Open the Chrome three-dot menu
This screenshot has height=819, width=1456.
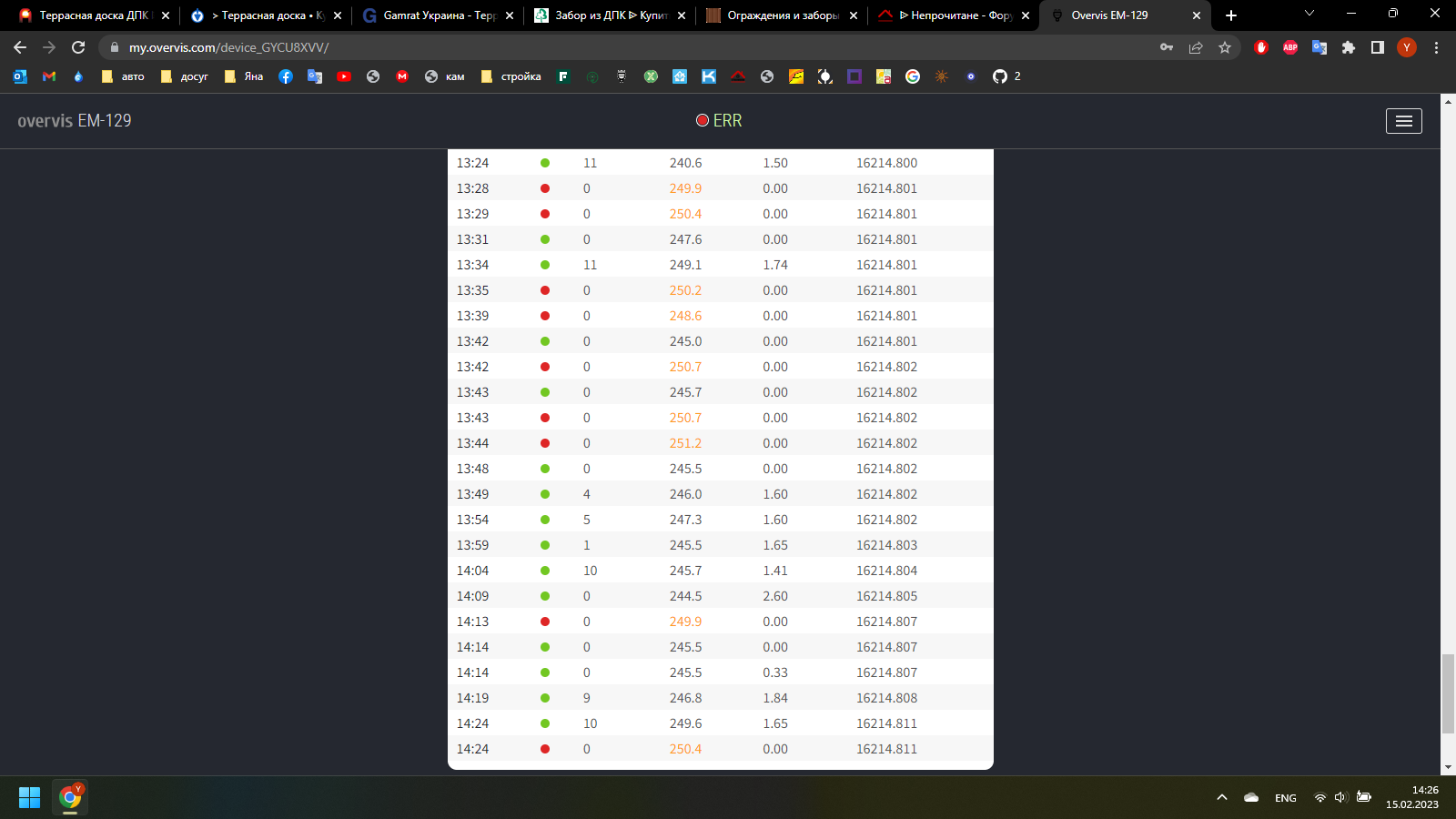click(1436, 47)
